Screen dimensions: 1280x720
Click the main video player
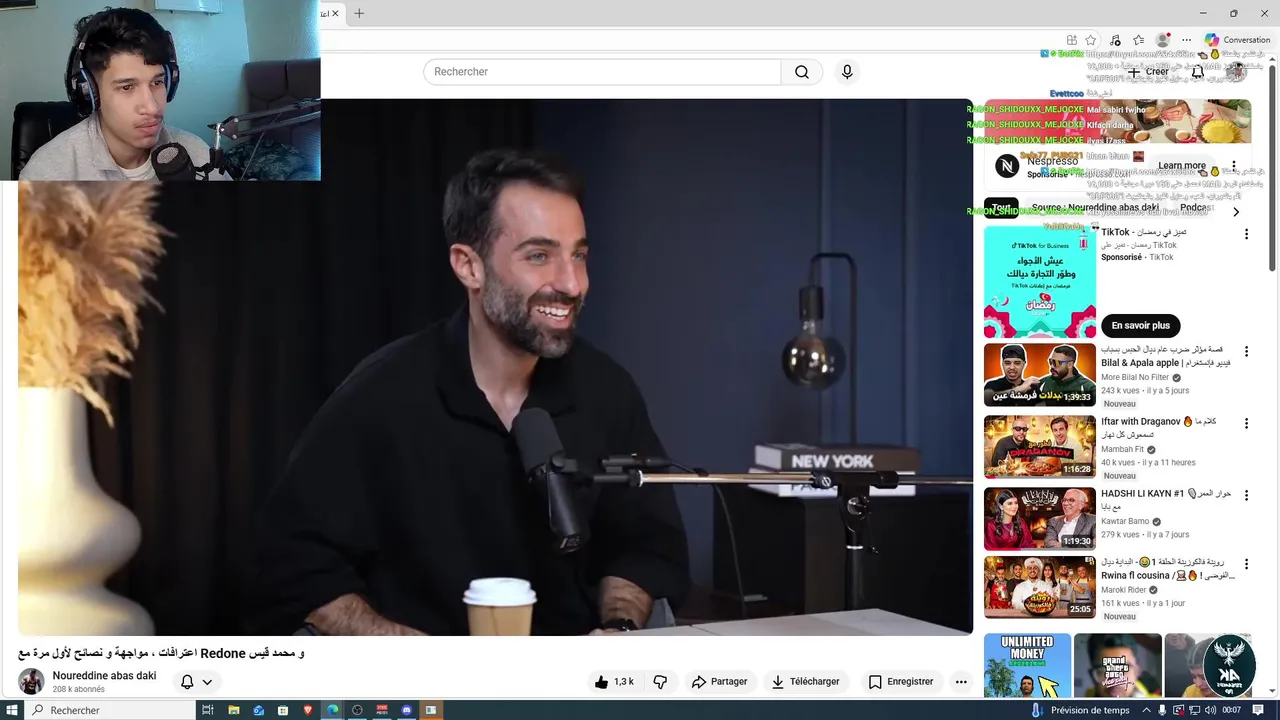coord(495,366)
